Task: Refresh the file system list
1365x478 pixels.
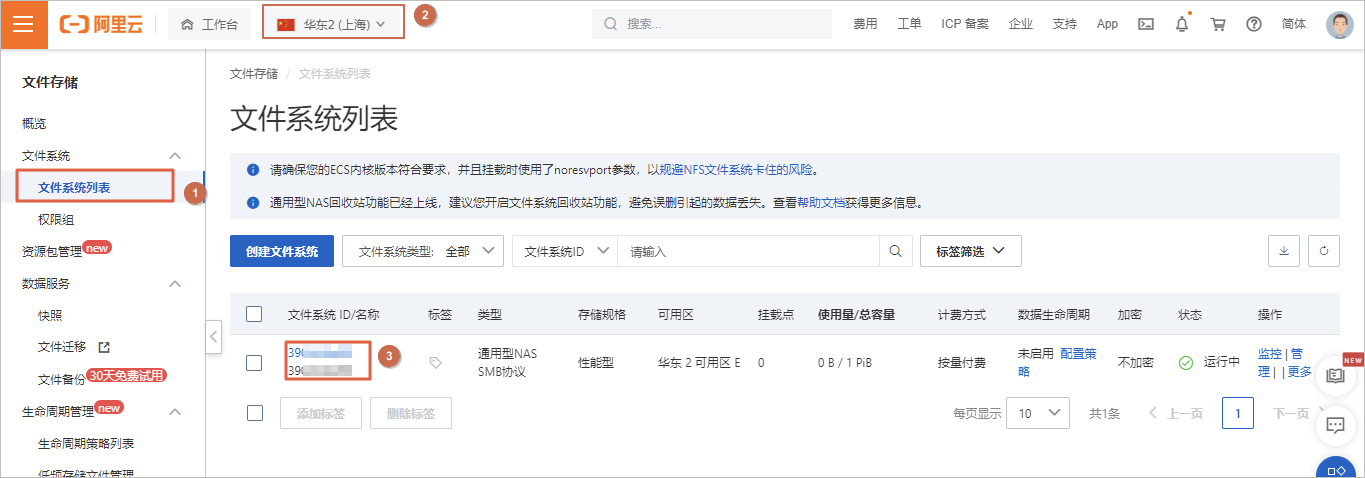Action: pos(1323,252)
